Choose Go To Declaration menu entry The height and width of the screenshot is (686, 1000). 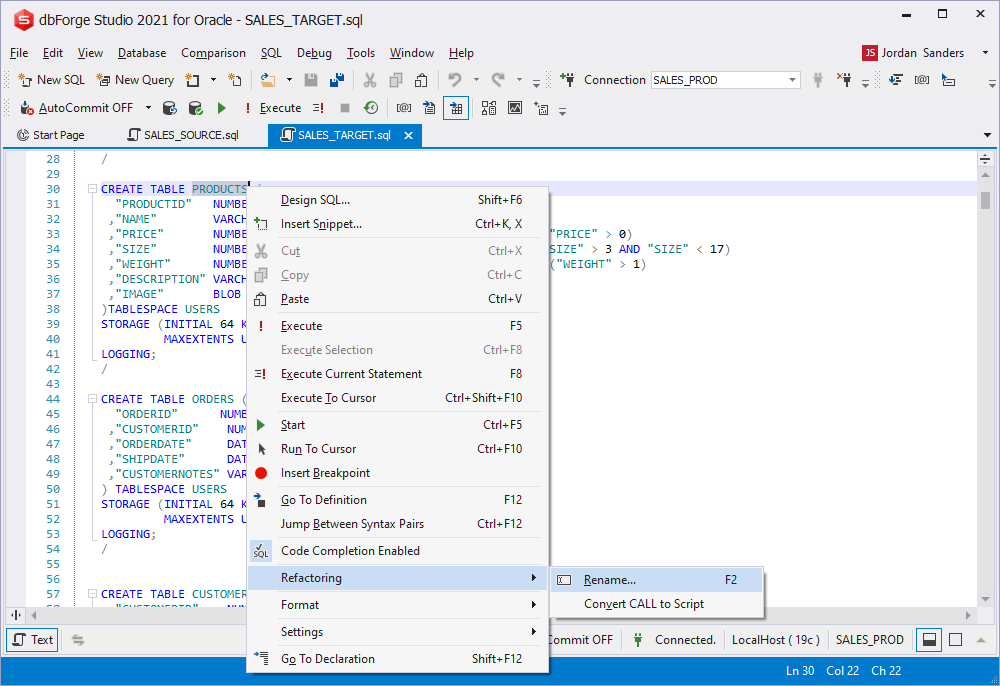(x=397, y=659)
